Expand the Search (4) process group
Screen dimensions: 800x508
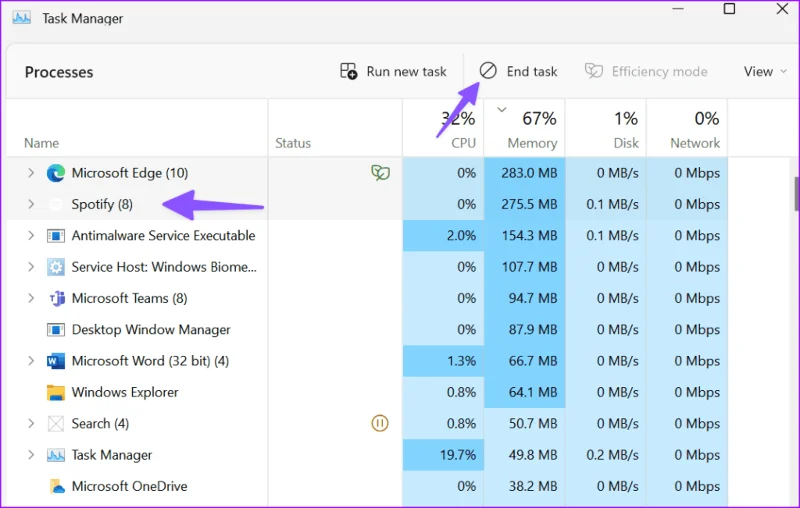pos(31,423)
